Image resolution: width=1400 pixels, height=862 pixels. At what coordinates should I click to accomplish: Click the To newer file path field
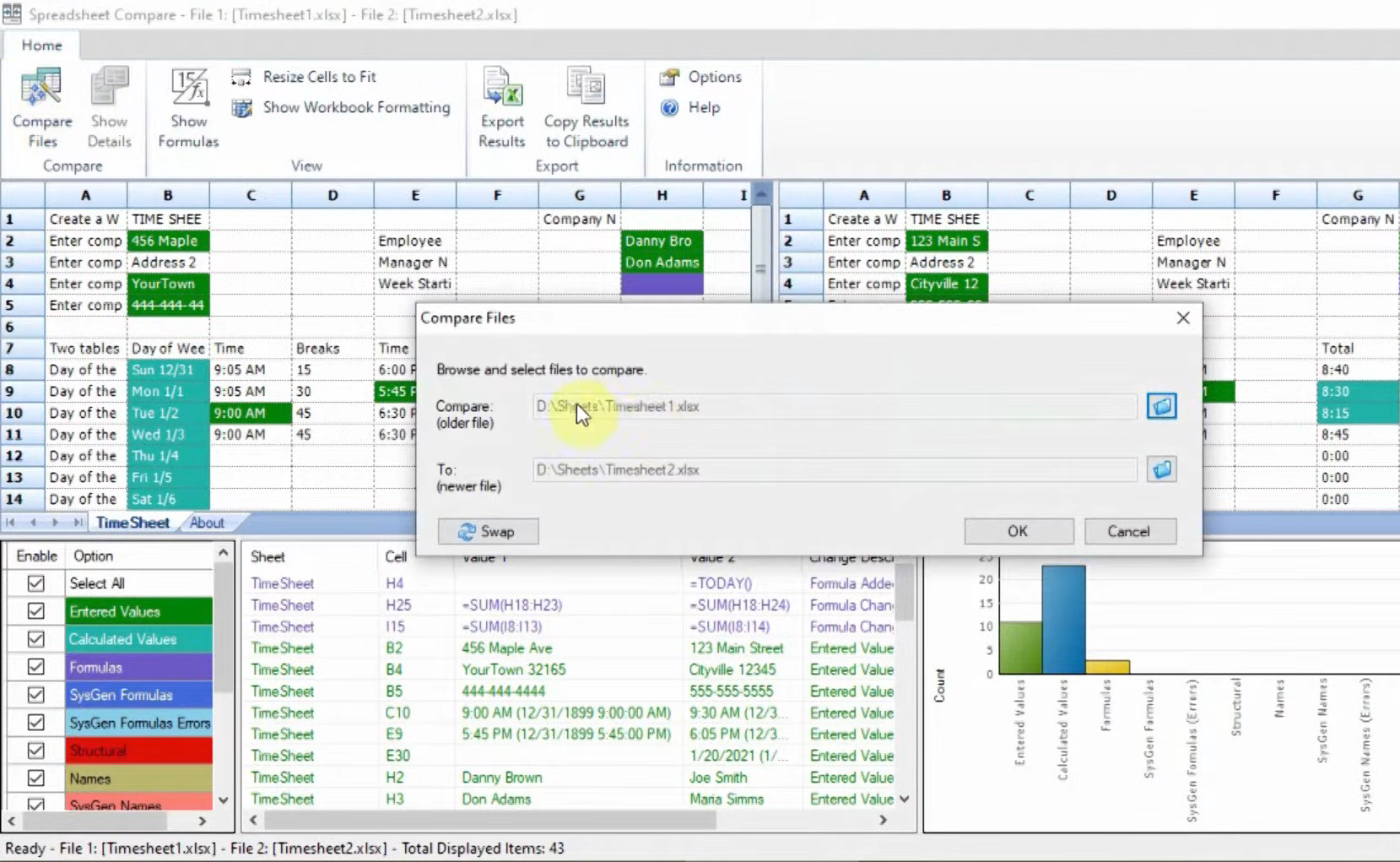835,469
